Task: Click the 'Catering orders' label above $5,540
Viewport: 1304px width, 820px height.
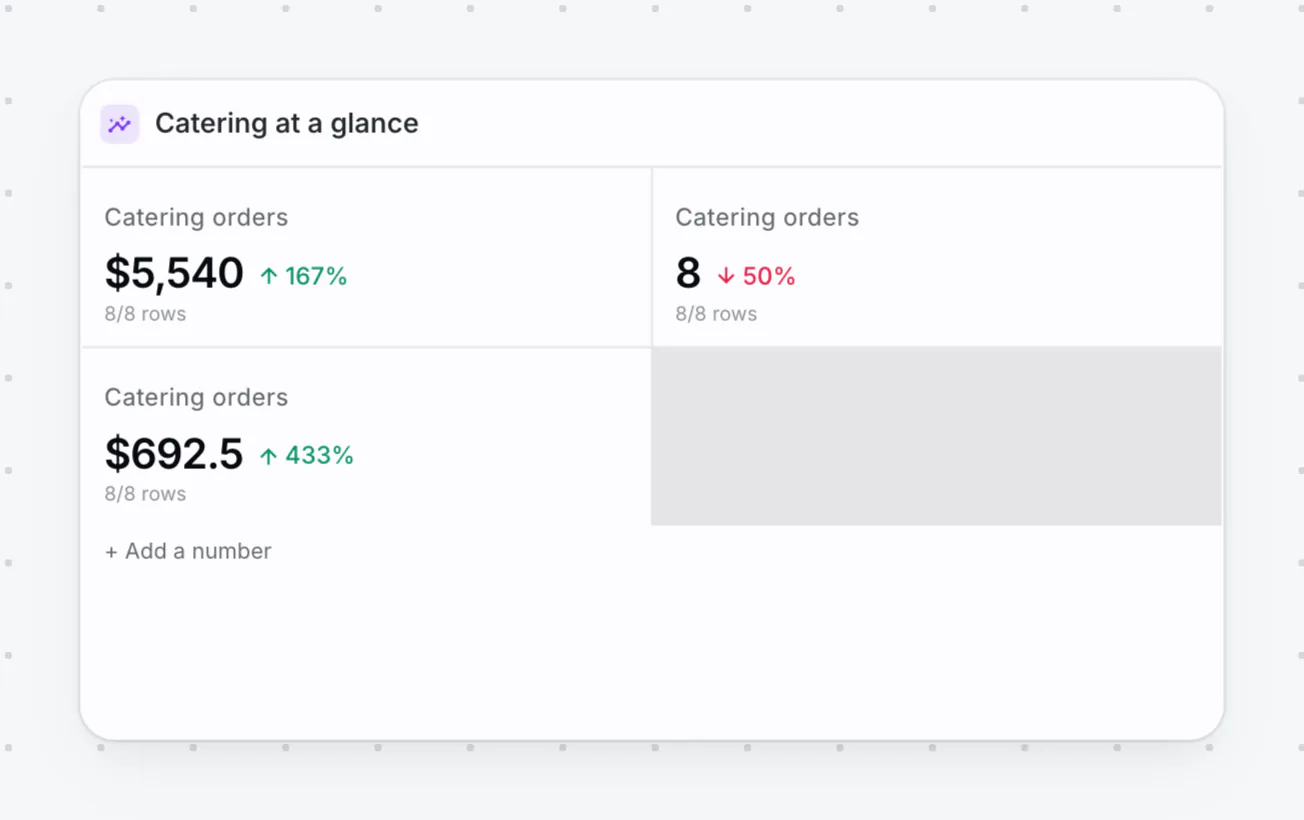Action: pyautogui.click(x=196, y=218)
